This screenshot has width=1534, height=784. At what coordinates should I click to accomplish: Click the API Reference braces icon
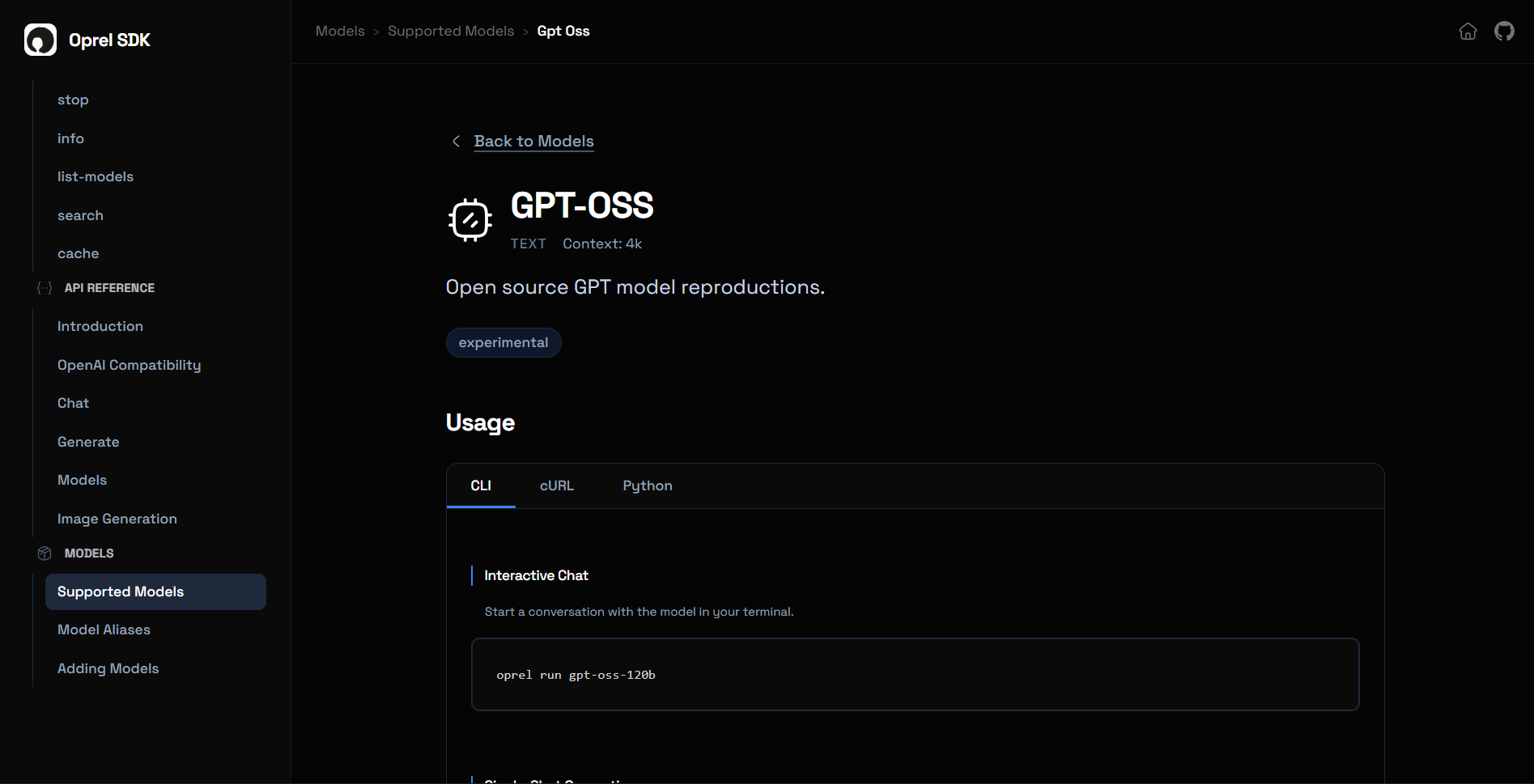point(45,287)
